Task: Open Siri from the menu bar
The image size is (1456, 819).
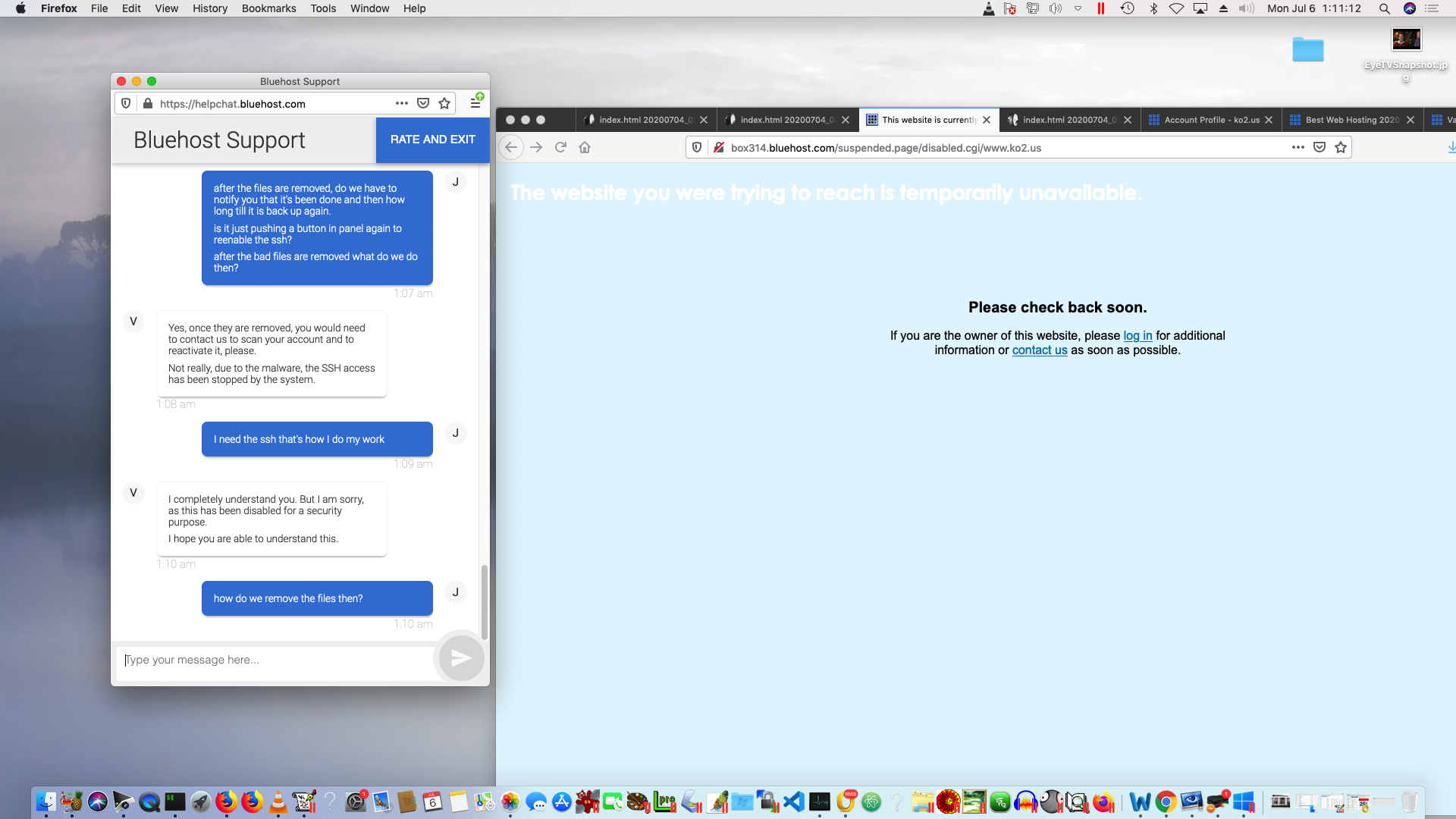Action: [1410, 8]
